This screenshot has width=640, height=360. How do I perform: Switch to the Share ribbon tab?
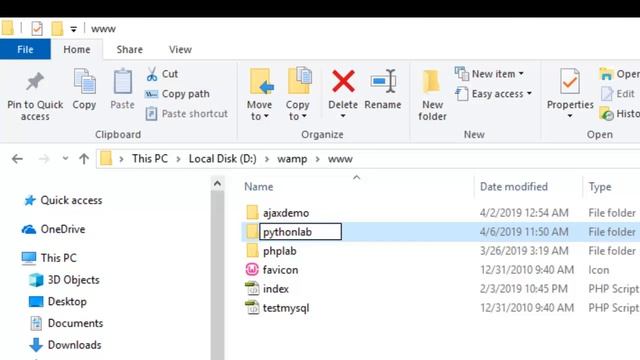click(129, 49)
